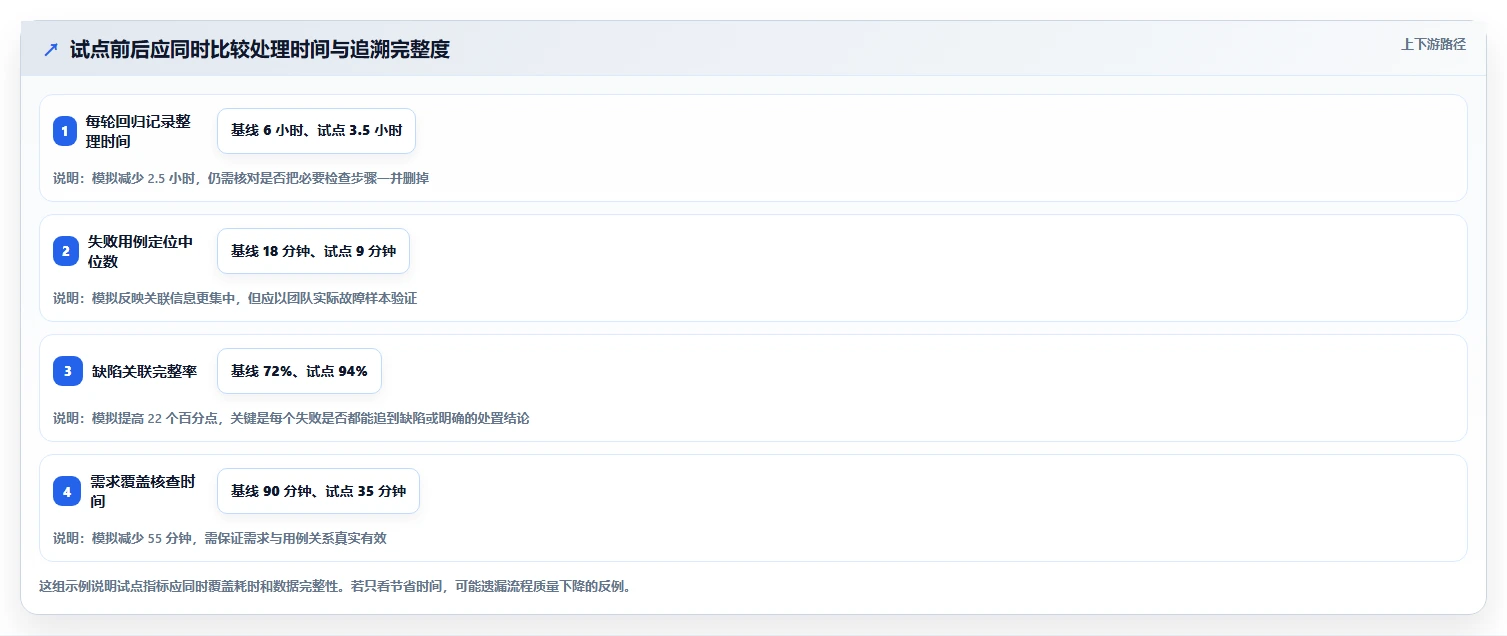Screen dimensions: 1507x636
Task: Select the 基线 6 小时、试点 3.5 小时 chip
Action: [316, 131]
